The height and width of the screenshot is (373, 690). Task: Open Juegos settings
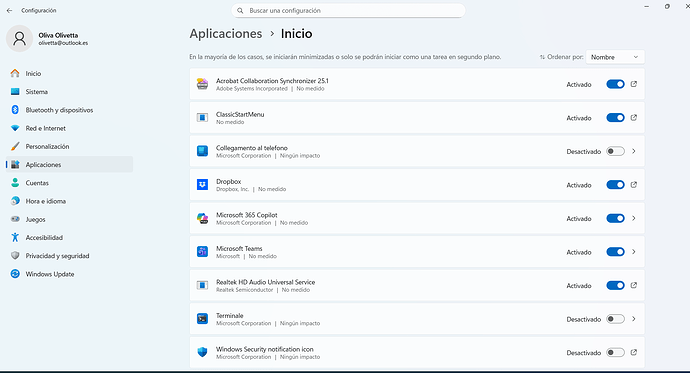(x=70, y=219)
